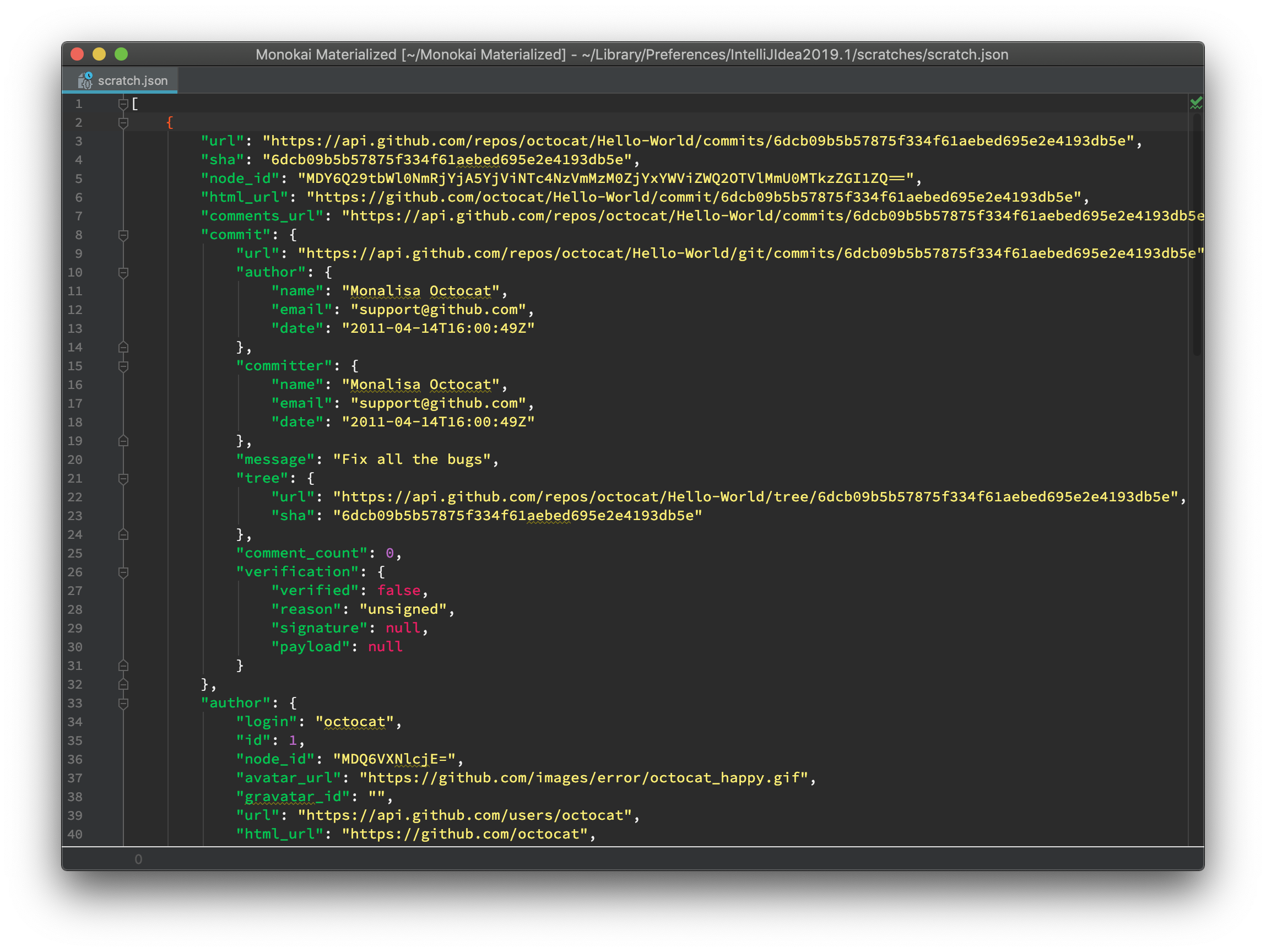Fold the "committer" object
Screen dimensions: 1266x952
pos(123,366)
